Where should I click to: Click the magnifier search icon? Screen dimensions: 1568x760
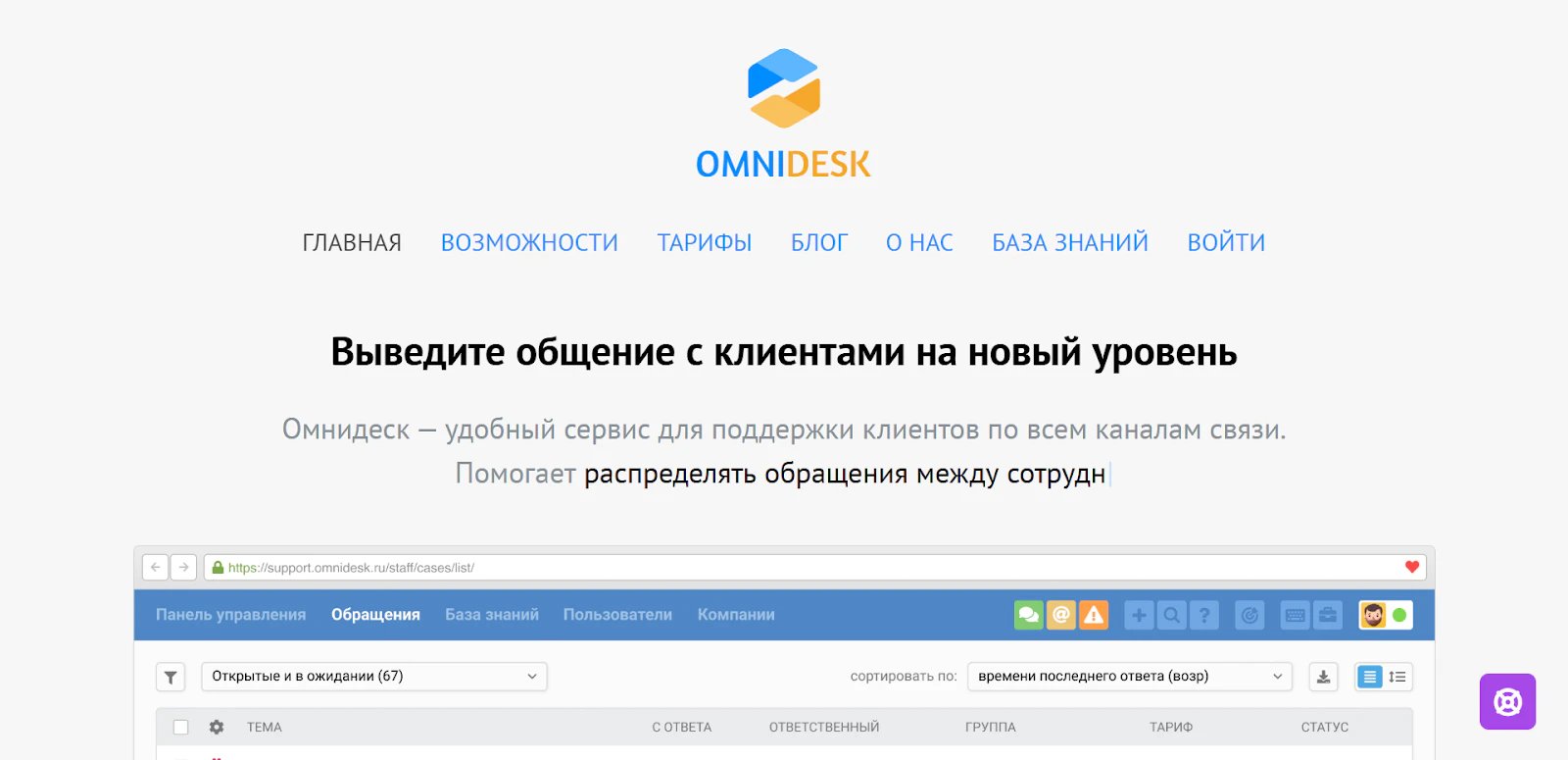pos(1171,615)
